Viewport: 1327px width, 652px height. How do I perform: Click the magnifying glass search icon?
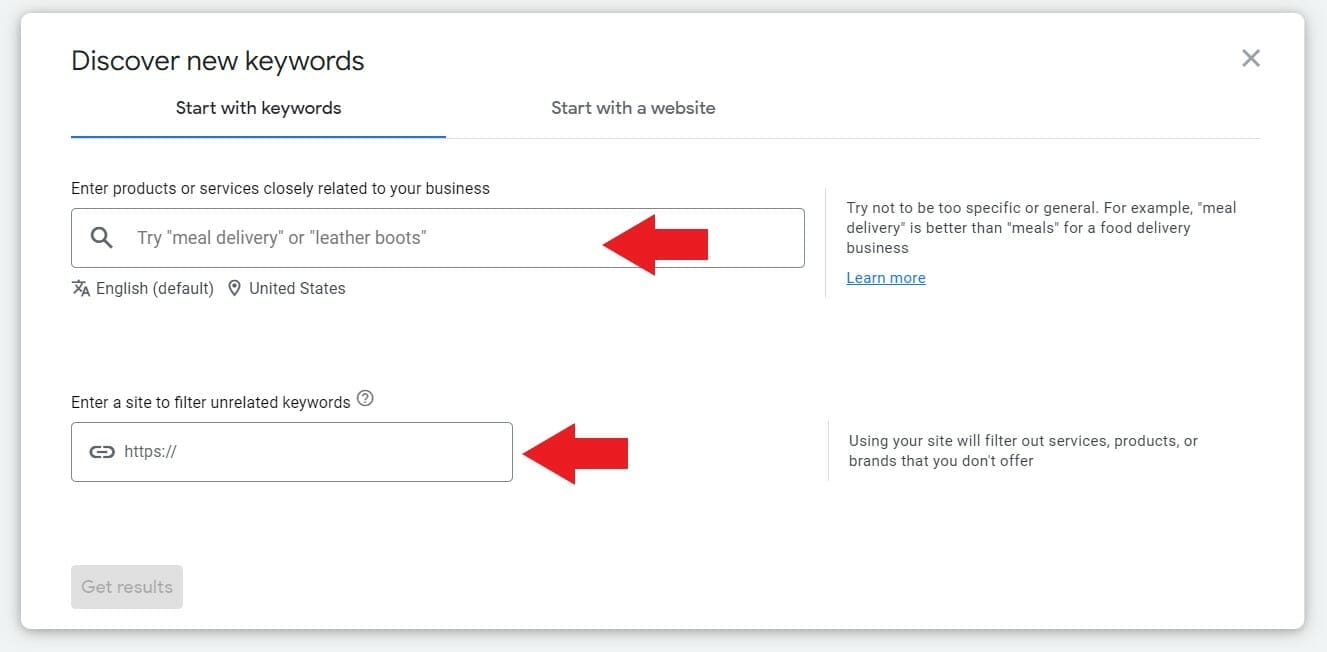(101, 237)
